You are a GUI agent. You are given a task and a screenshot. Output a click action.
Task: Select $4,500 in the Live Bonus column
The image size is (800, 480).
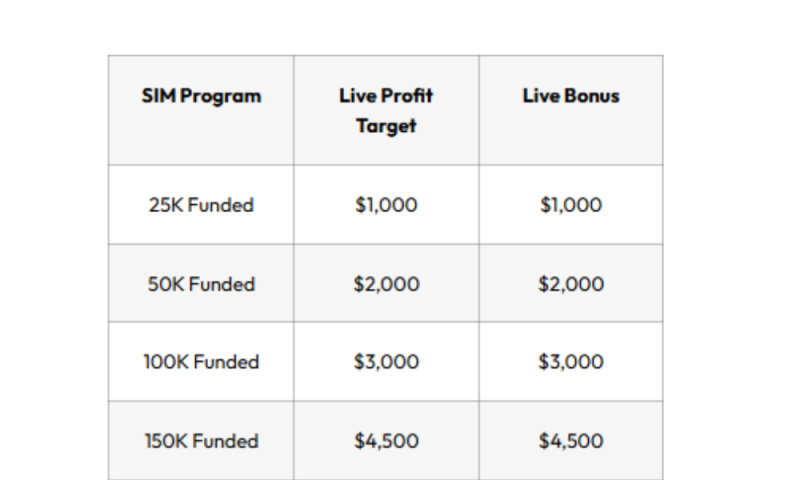click(571, 441)
